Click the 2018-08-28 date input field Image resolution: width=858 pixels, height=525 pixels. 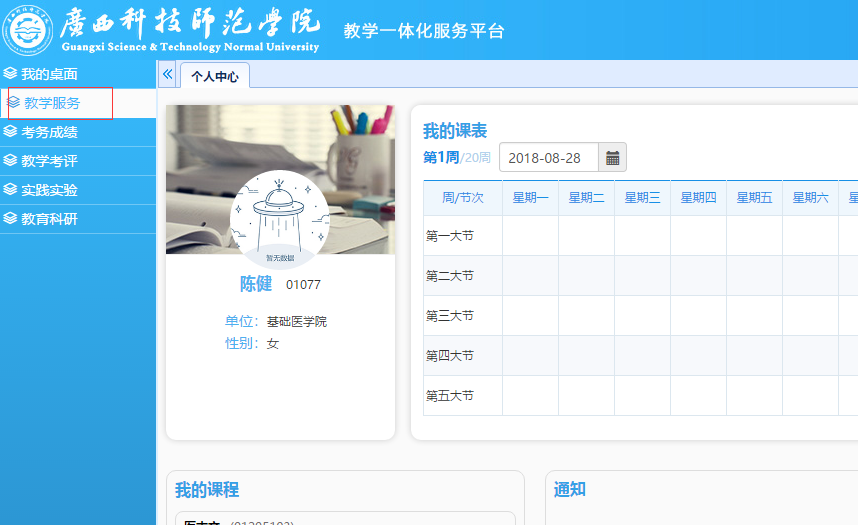(549, 158)
